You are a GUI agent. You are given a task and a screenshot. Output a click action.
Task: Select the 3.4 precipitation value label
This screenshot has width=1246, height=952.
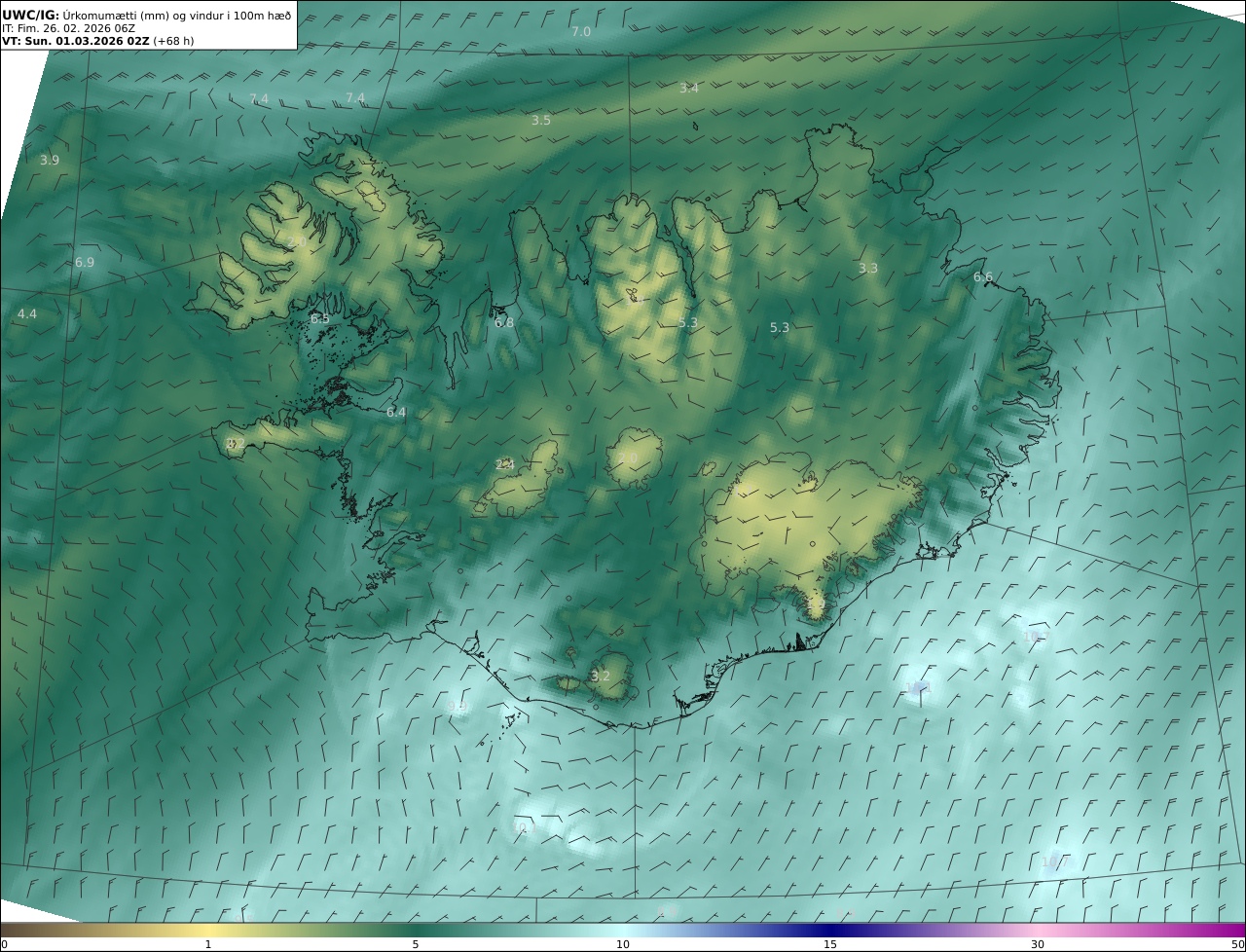689,89
